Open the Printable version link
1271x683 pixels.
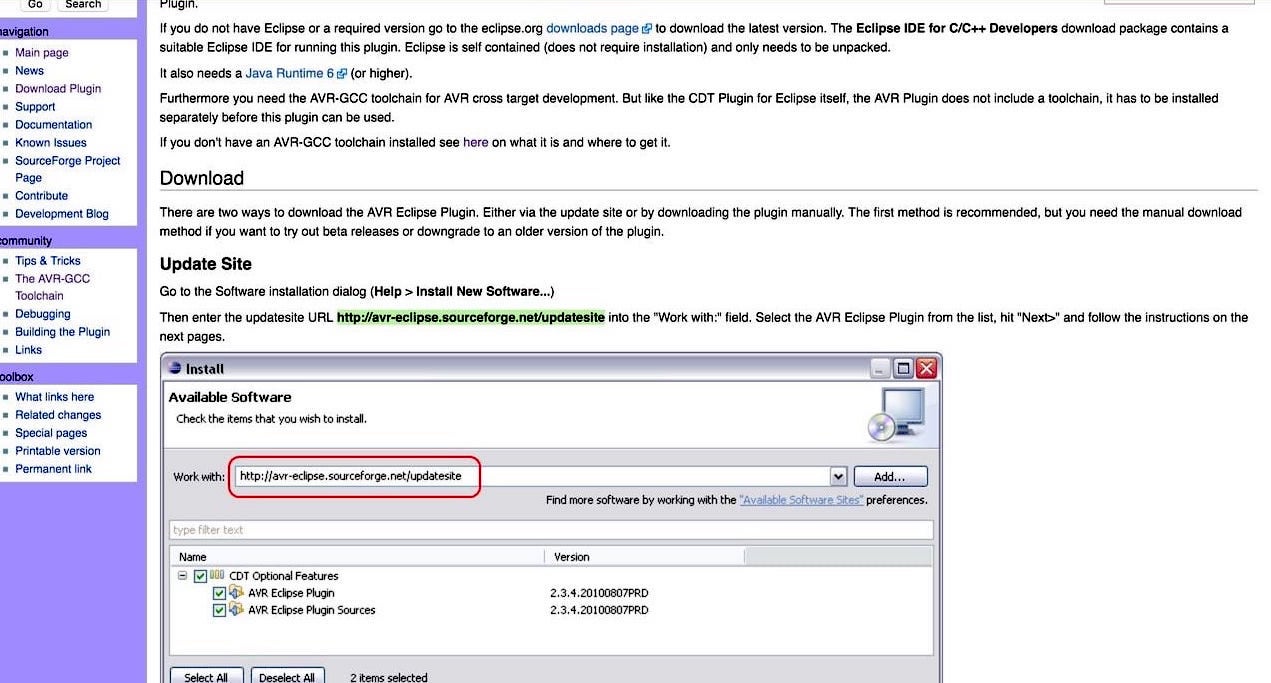[x=58, y=451]
